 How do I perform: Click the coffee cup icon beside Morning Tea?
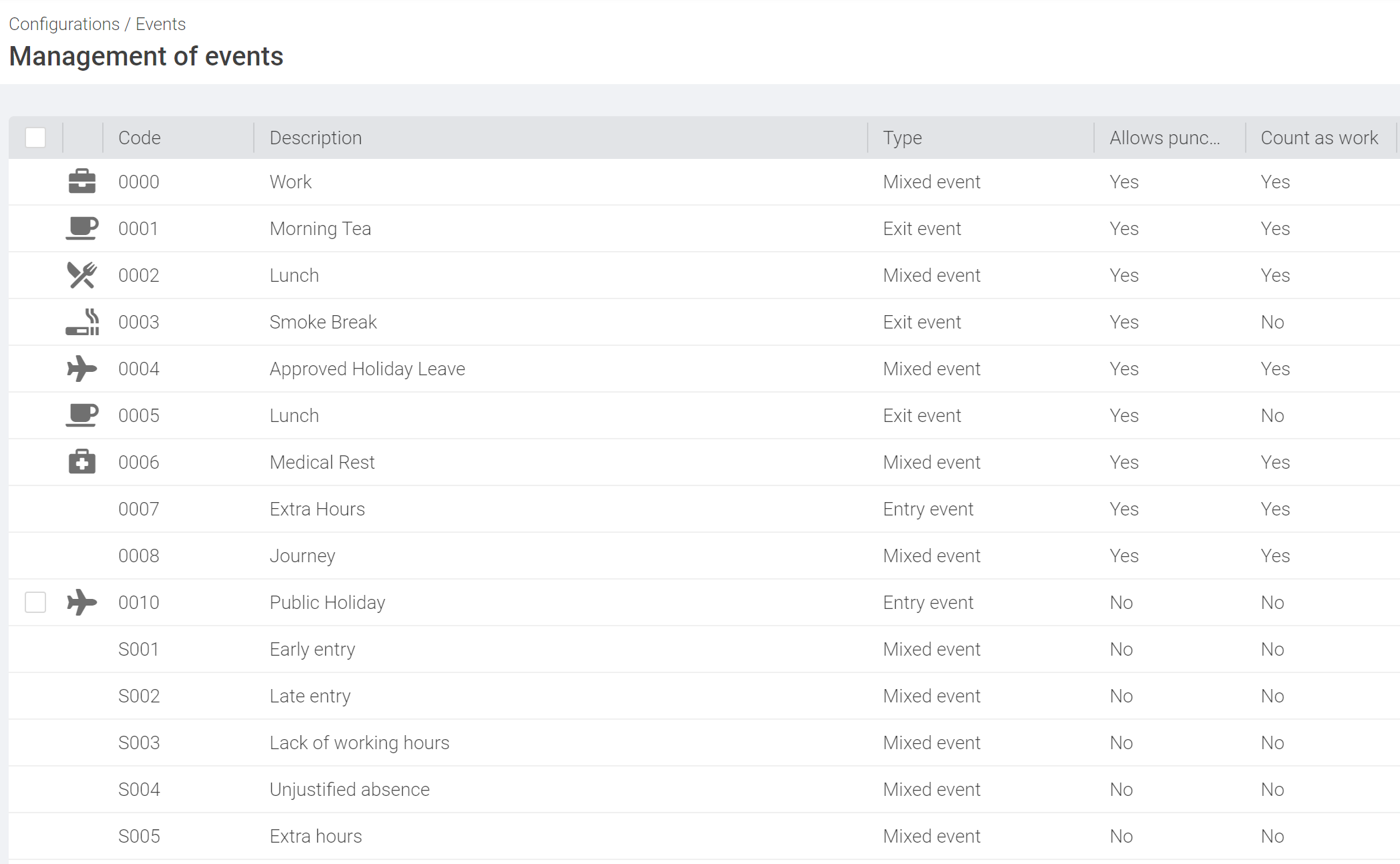(82, 228)
